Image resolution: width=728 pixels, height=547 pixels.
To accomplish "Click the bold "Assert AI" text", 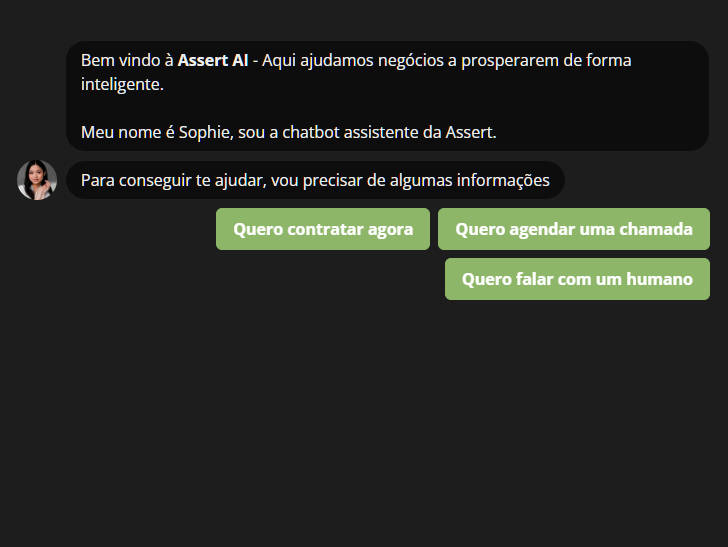I will coord(213,60).
